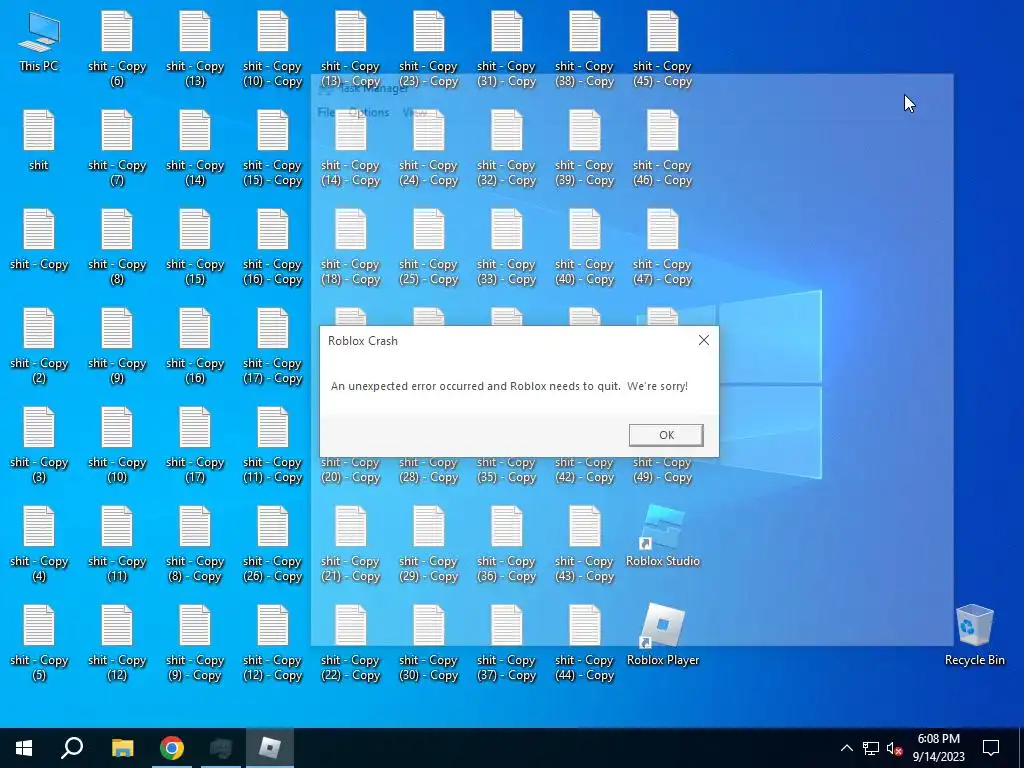Select the file "shit - Copy (10)"
The height and width of the screenshot is (768, 1024).
click(x=117, y=445)
